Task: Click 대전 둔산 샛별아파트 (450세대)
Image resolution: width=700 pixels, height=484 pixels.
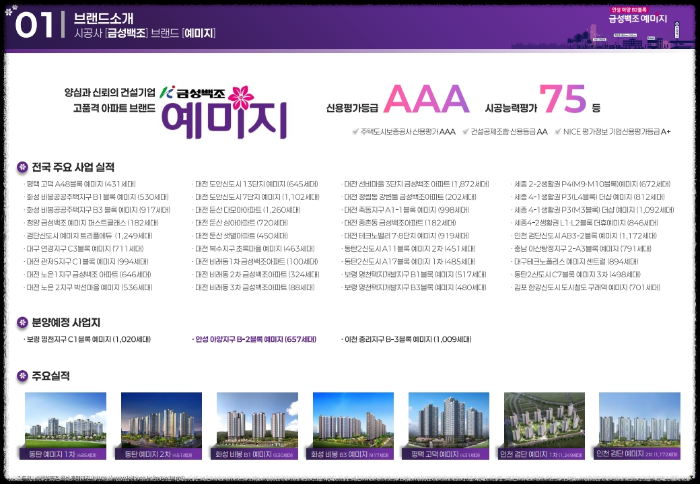Action: [241, 236]
